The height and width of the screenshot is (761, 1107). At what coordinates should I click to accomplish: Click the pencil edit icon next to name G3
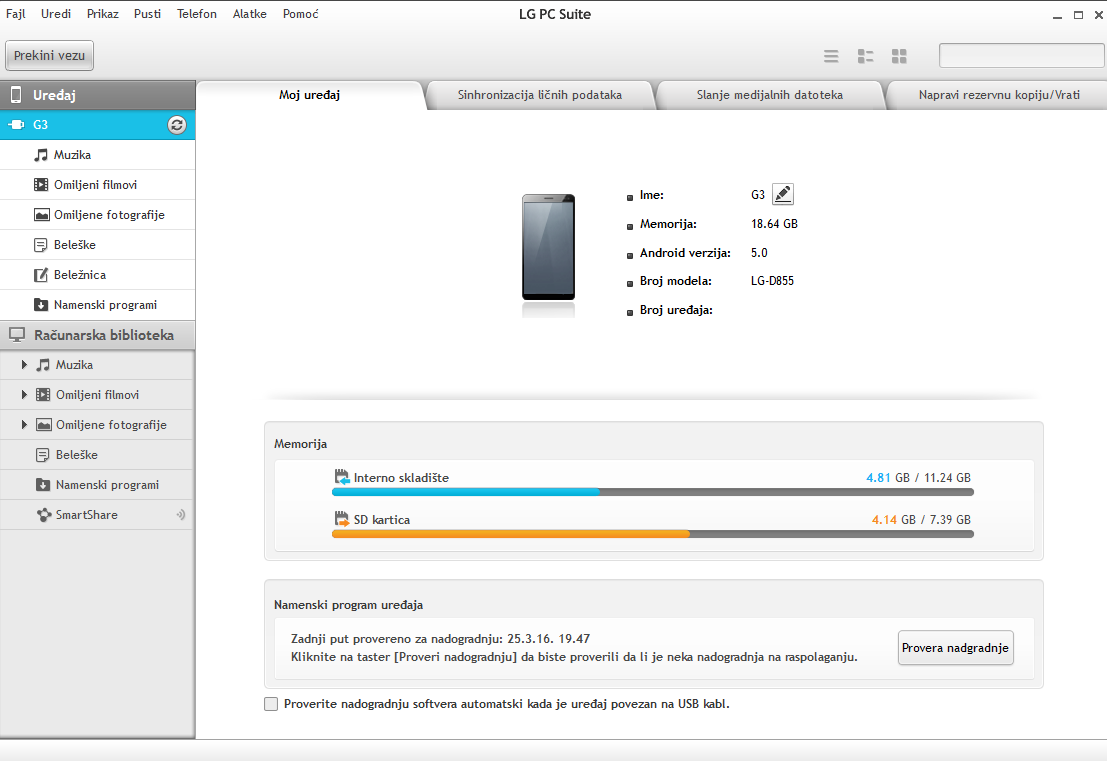(782, 194)
